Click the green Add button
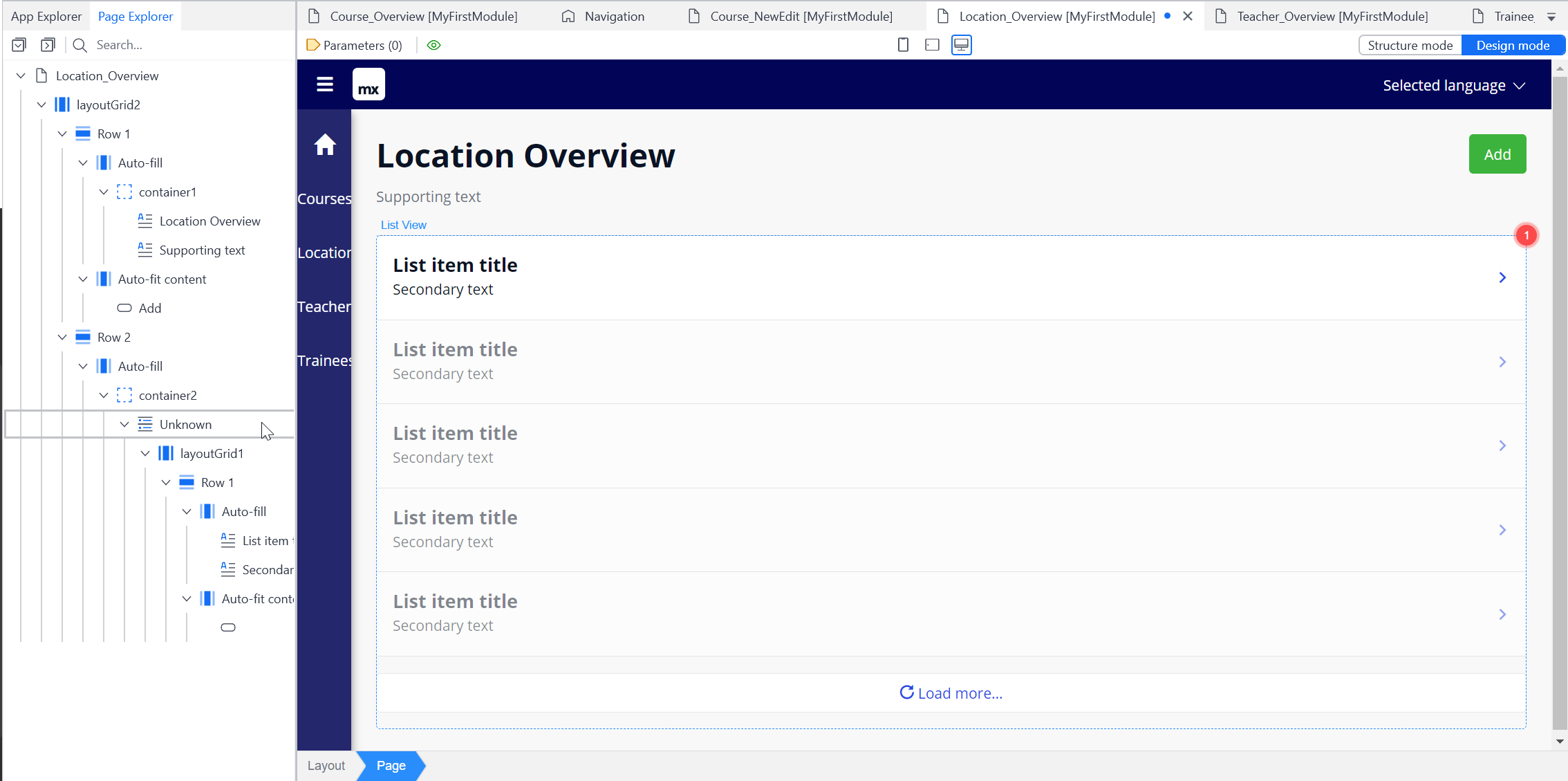This screenshot has height=781, width=1568. point(1497,154)
